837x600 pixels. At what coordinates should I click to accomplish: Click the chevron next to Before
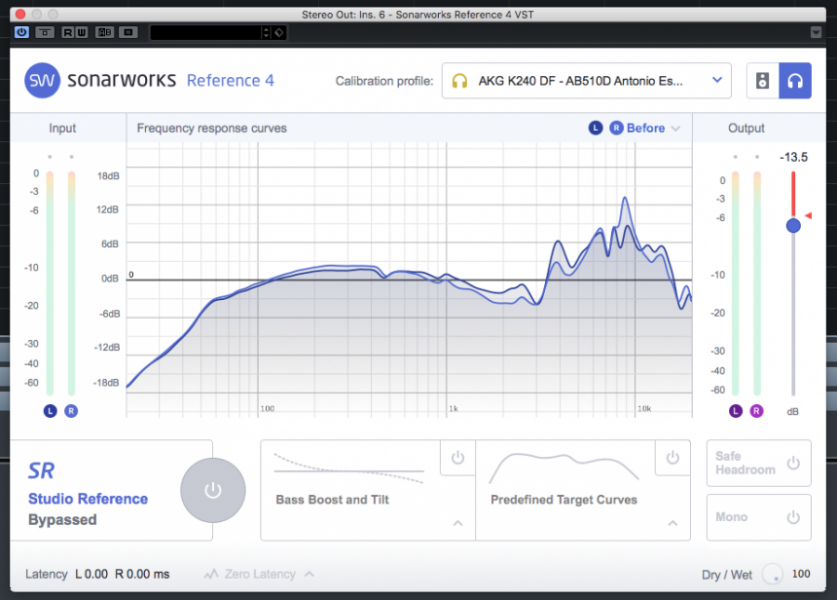click(675, 129)
